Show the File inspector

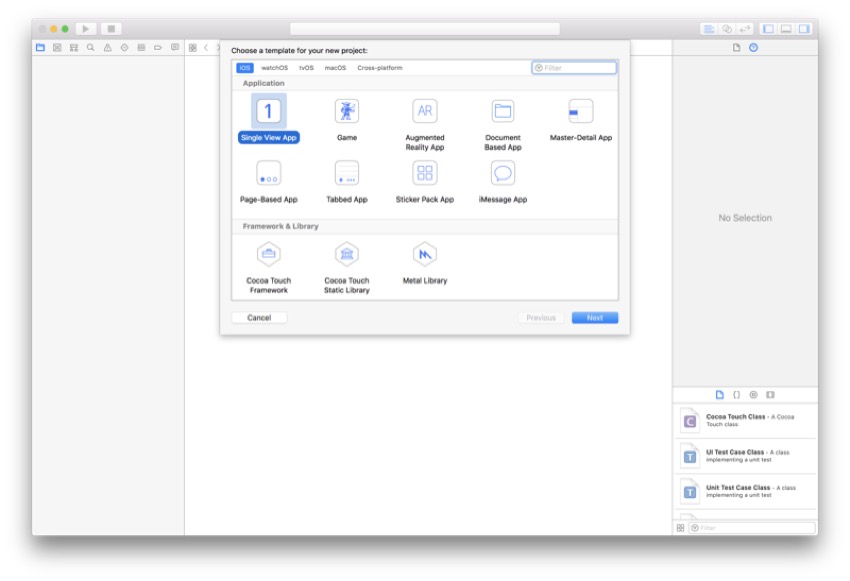pos(736,48)
